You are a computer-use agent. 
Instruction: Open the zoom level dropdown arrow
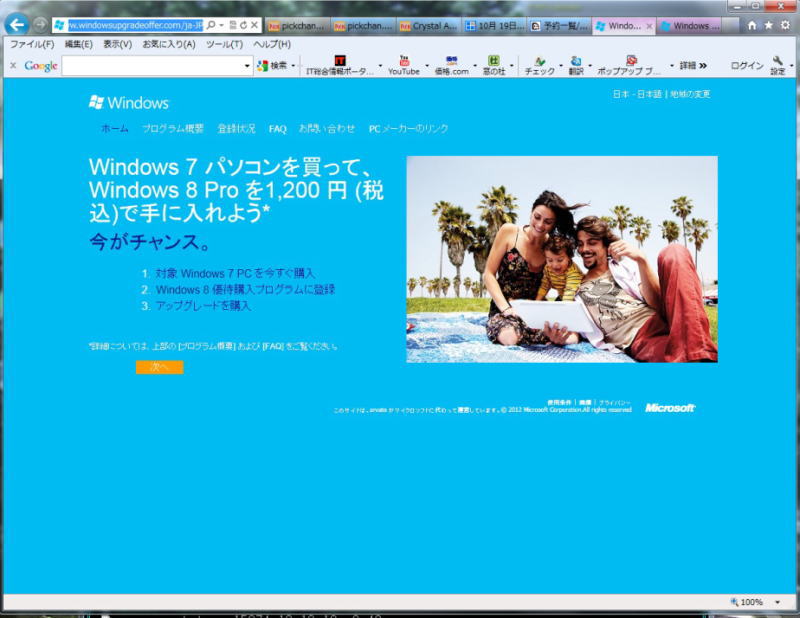(x=778, y=603)
